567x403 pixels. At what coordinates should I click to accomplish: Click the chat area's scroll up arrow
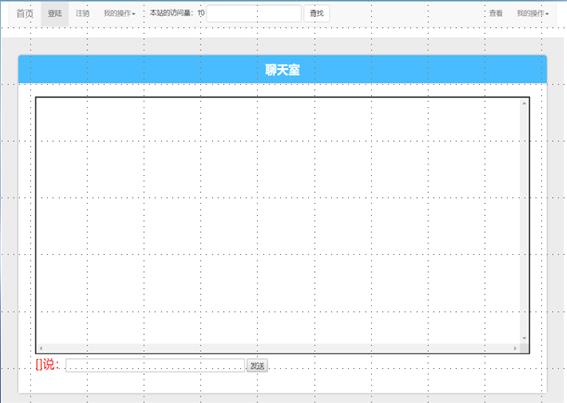click(x=524, y=103)
